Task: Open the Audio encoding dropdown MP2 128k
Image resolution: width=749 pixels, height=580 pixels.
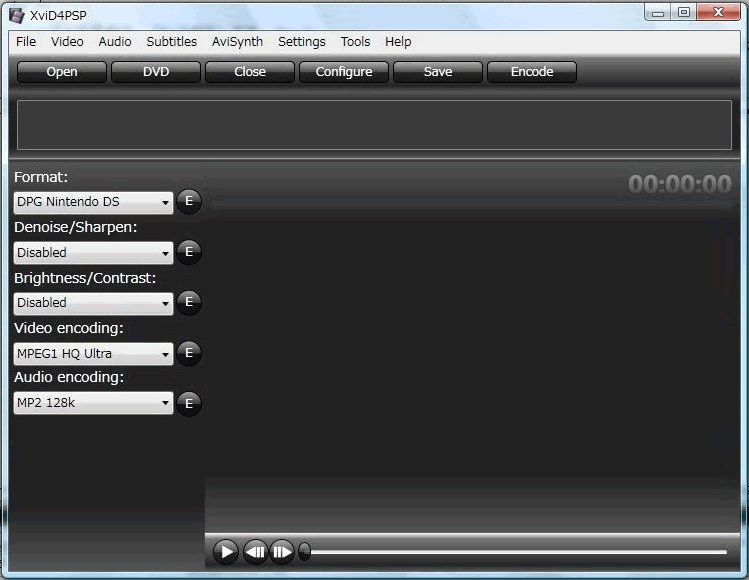Action: coord(94,403)
